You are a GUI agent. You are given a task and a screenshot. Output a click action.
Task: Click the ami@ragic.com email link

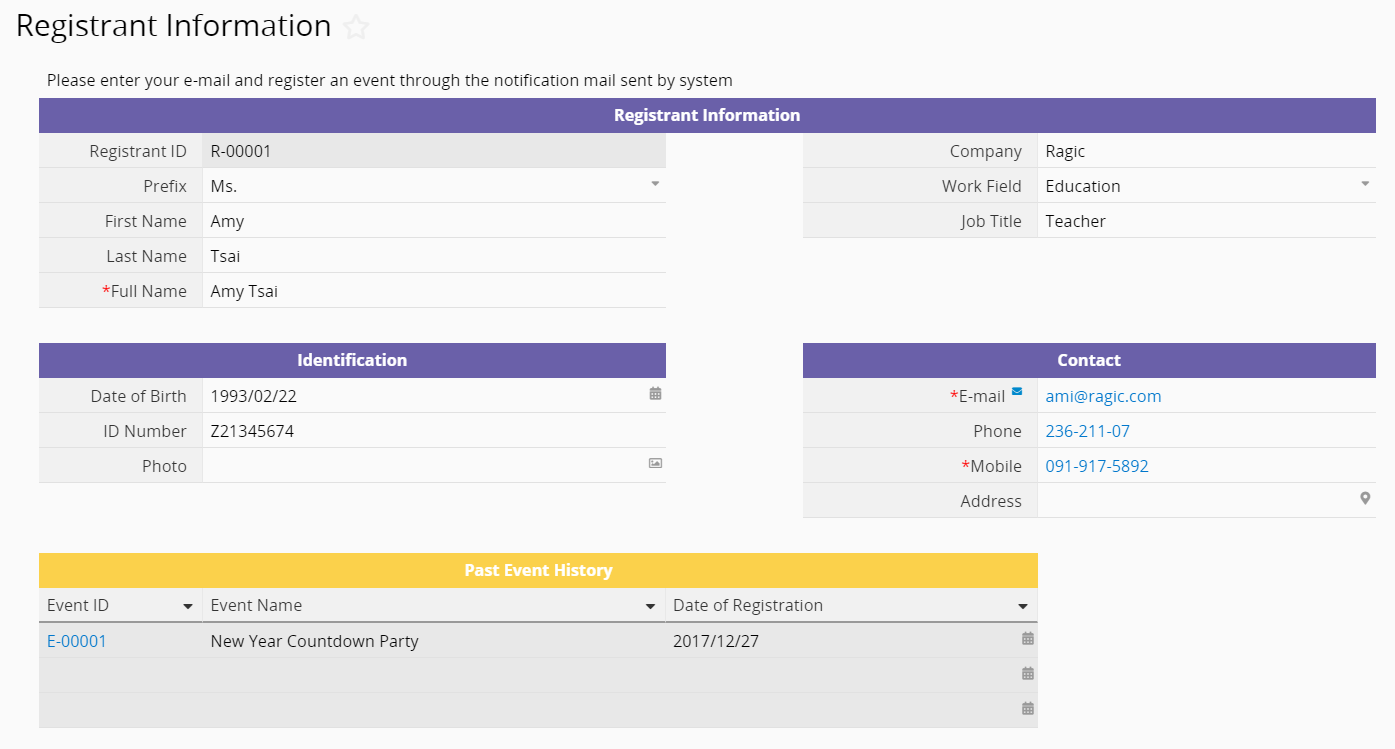pos(1103,396)
